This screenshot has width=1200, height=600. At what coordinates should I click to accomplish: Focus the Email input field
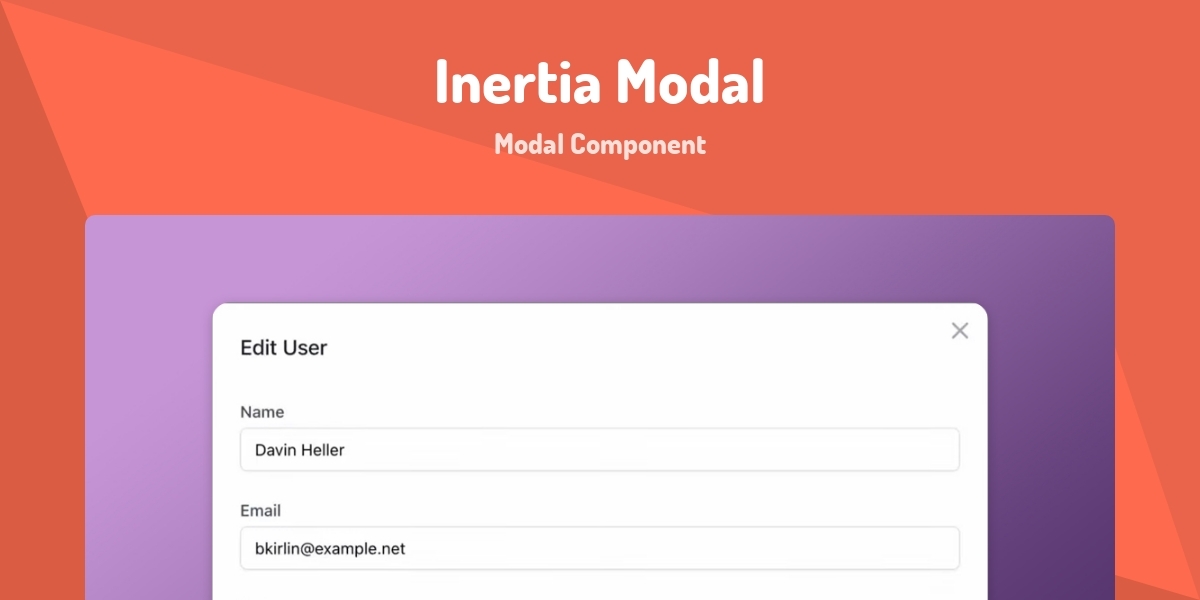[x=600, y=549]
